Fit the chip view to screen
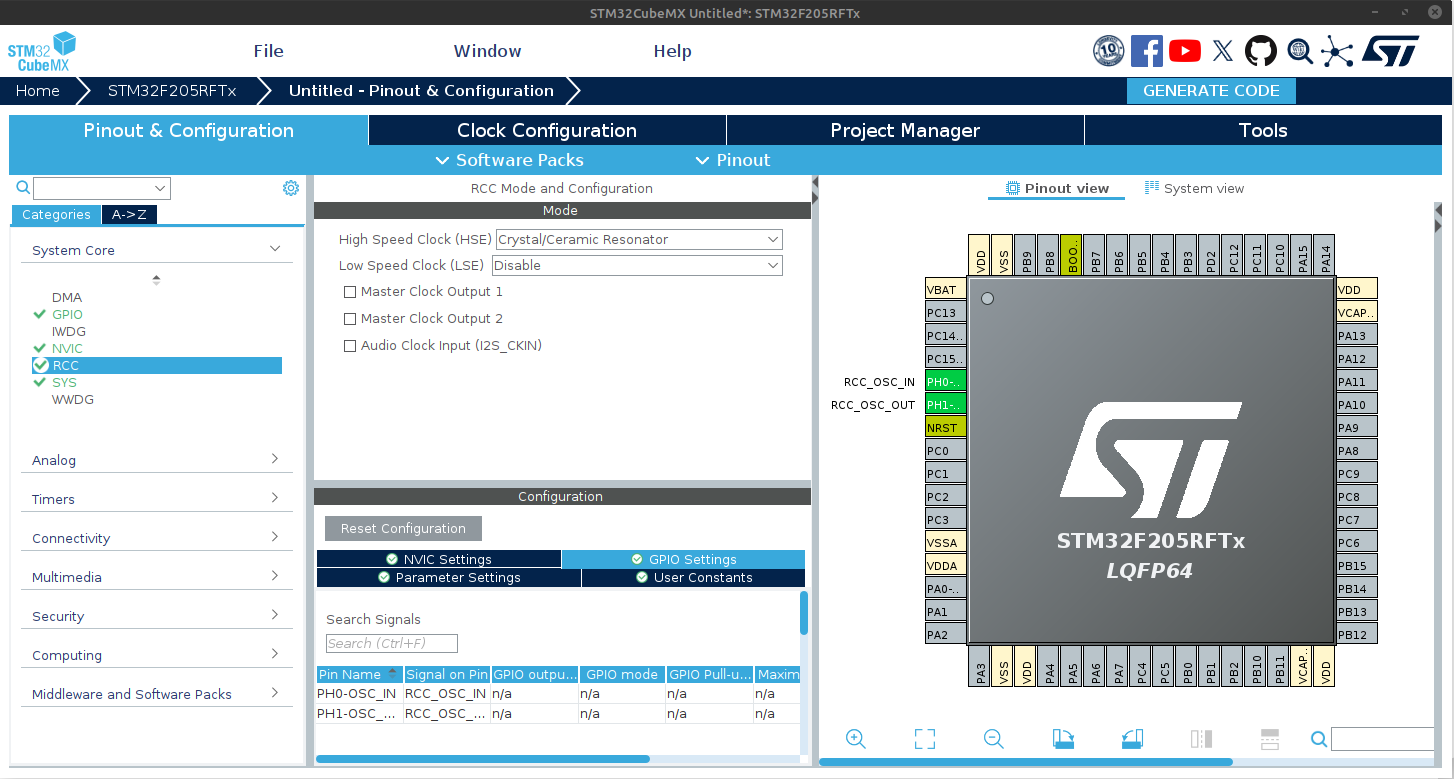1454x779 pixels. tap(925, 739)
